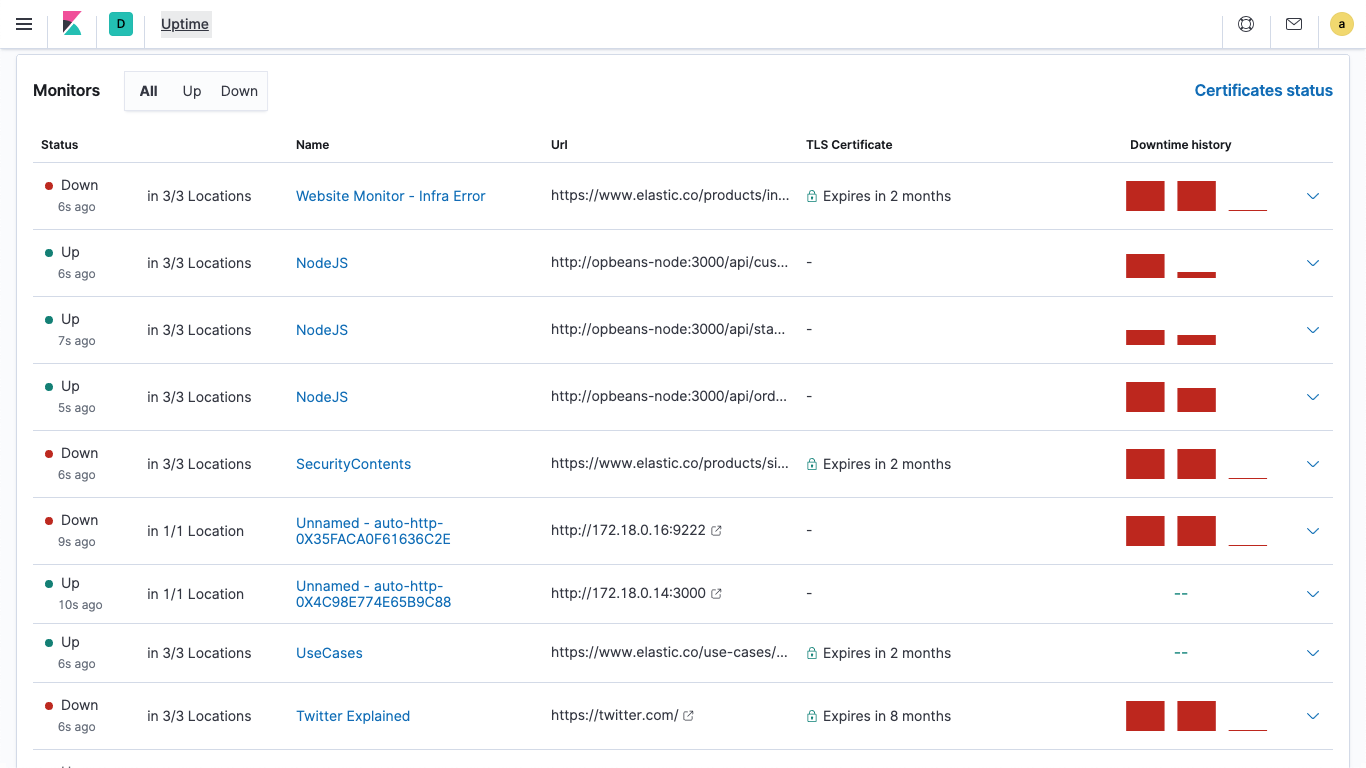Click lock icon in SecurityContents TLS cell

(x=812, y=464)
